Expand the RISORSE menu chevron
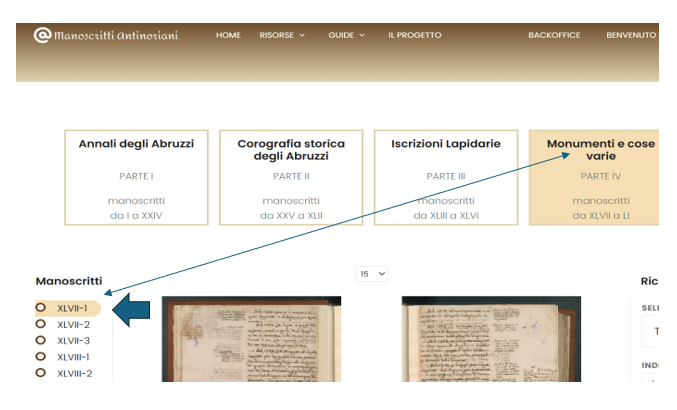The image size is (677, 410). click(x=302, y=35)
